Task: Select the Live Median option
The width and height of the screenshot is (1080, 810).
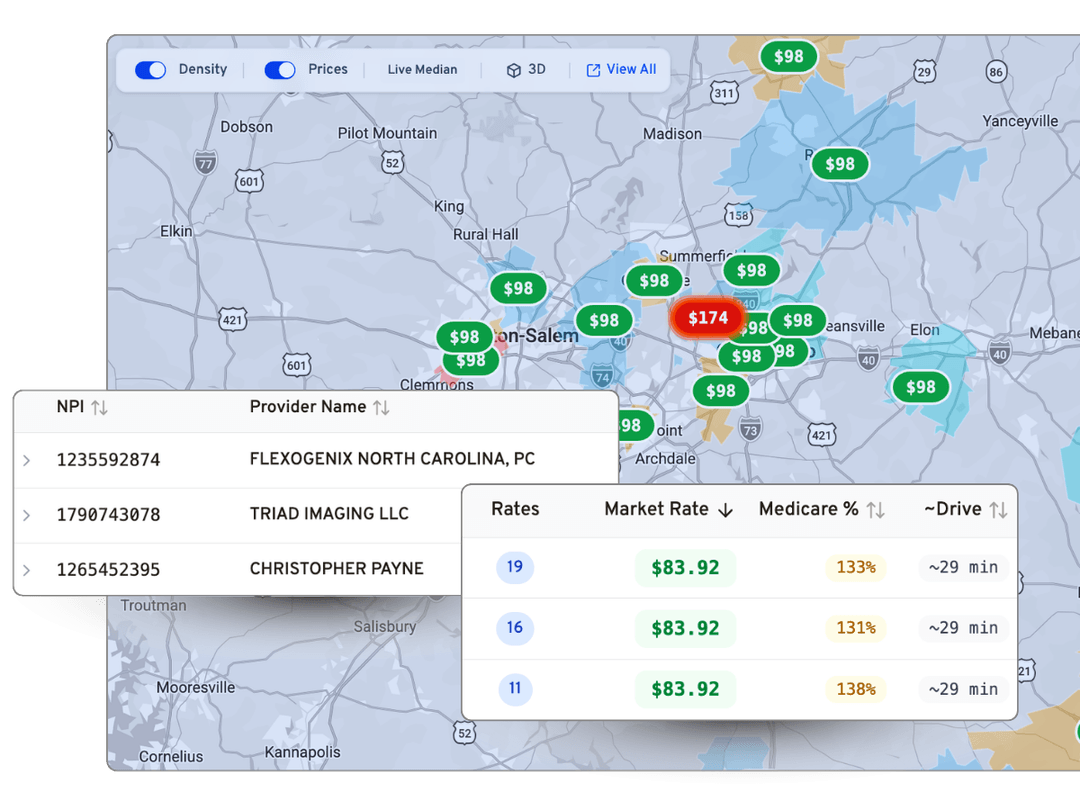Action: coord(422,70)
